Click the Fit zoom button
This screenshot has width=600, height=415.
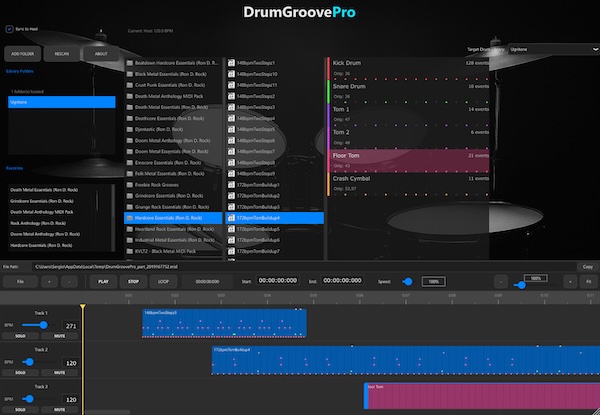[x=589, y=282]
